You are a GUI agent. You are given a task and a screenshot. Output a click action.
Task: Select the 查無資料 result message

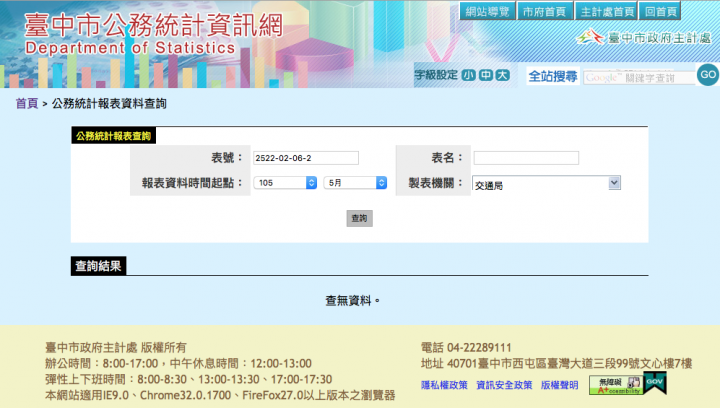352,301
